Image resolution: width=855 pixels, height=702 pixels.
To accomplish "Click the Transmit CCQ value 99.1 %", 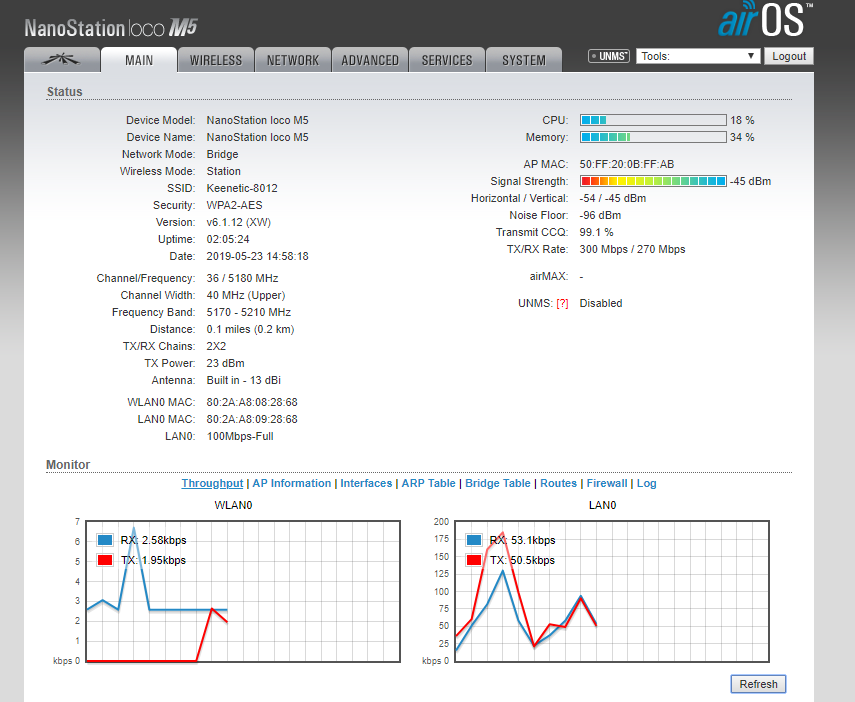I will (x=597, y=232).
